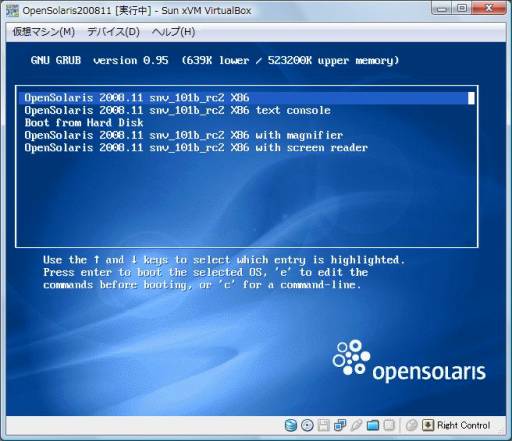This screenshot has height=441, width=512.
Task: Maximize the VirtualBox window
Action: point(462,8)
